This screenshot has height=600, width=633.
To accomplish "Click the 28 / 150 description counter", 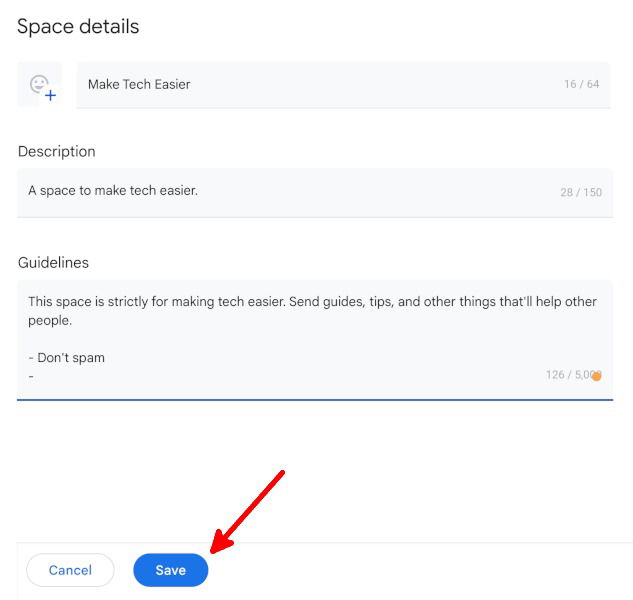I will click(x=581, y=192).
